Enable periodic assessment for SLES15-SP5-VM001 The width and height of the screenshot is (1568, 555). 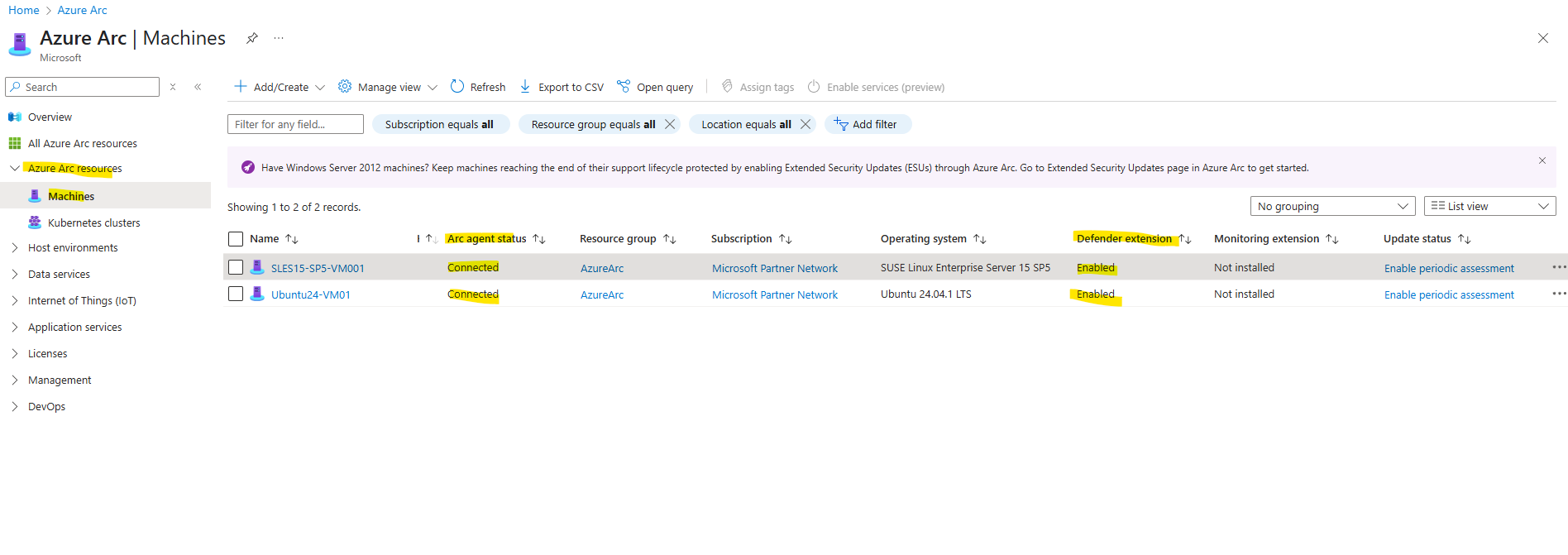pos(1449,268)
